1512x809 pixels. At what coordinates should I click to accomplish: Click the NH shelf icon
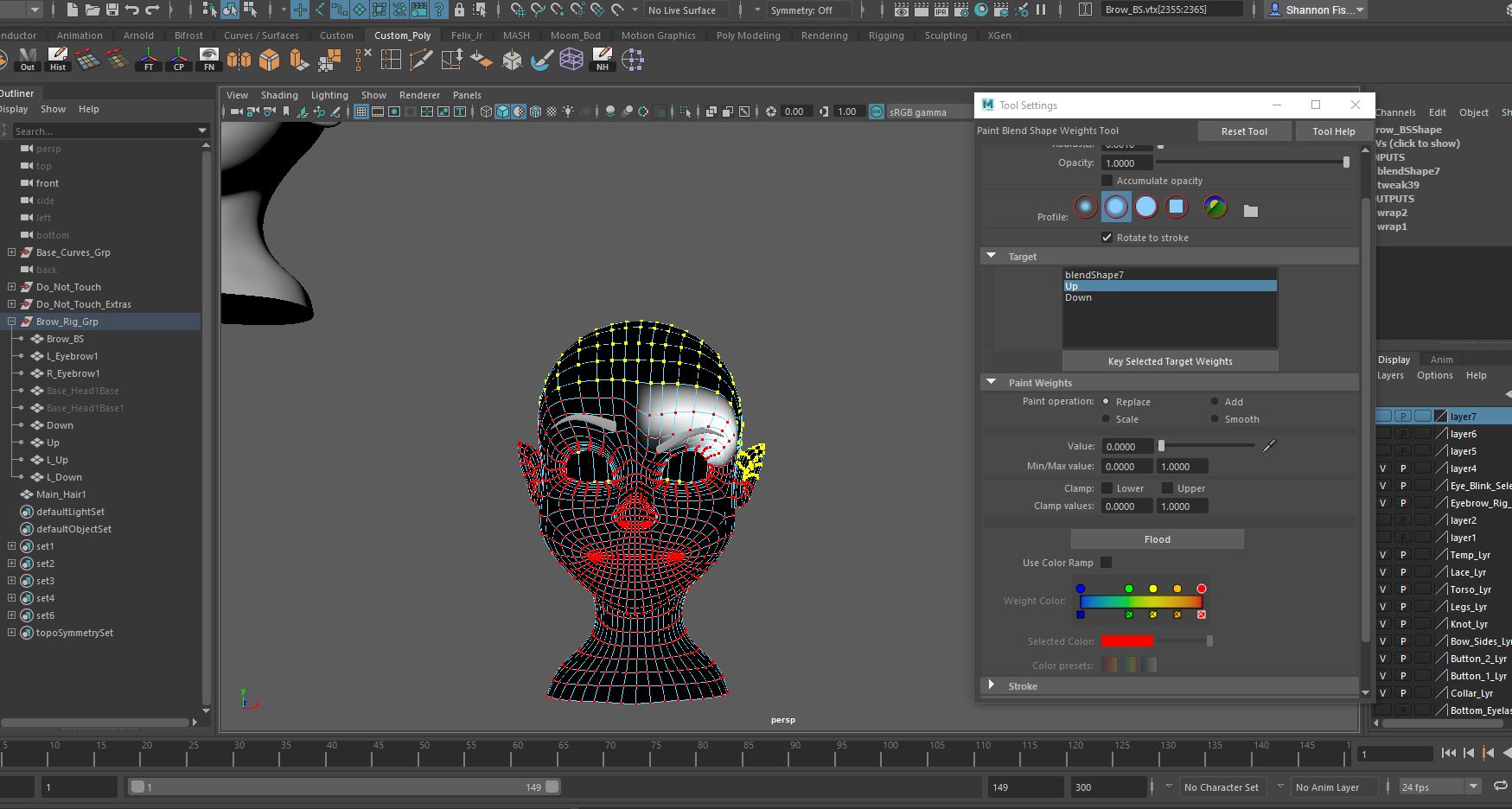coord(603,59)
